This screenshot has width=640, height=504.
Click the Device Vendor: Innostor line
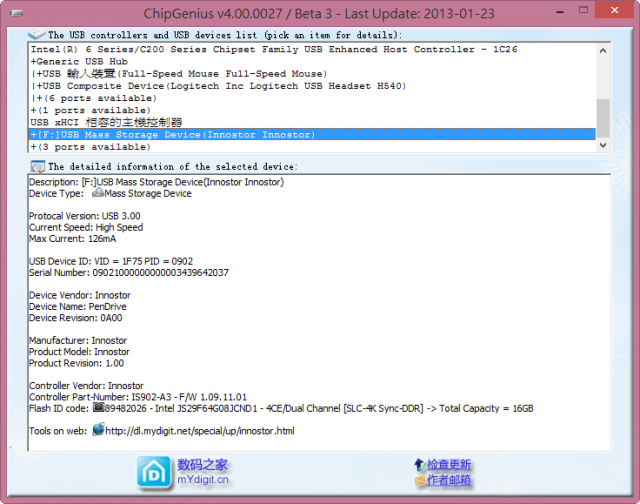(x=80, y=295)
